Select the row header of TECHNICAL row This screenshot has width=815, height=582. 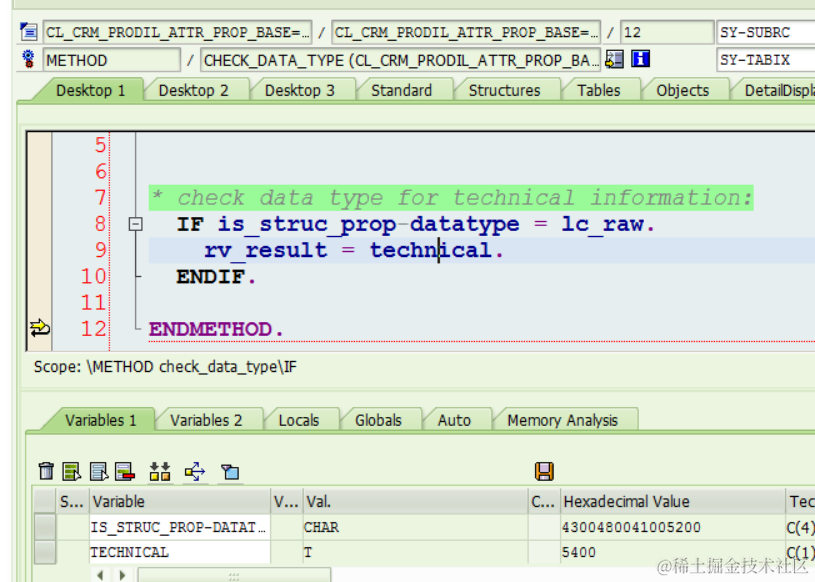point(45,552)
